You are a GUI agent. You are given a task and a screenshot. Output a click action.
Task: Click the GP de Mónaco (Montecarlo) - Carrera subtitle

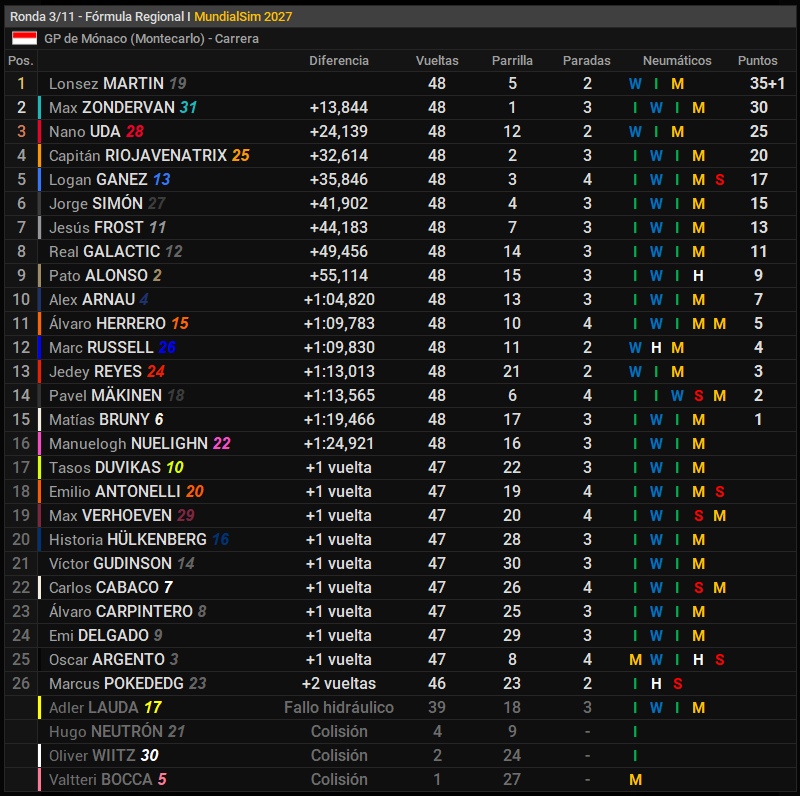coord(151,39)
